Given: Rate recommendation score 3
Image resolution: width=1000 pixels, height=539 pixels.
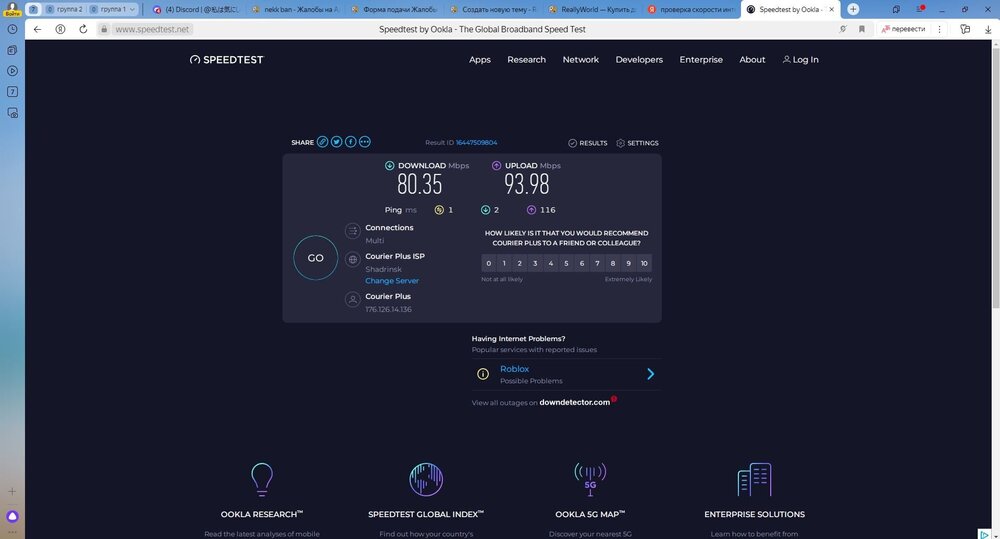Looking at the screenshot, I should pyautogui.click(x=535, y=263).
